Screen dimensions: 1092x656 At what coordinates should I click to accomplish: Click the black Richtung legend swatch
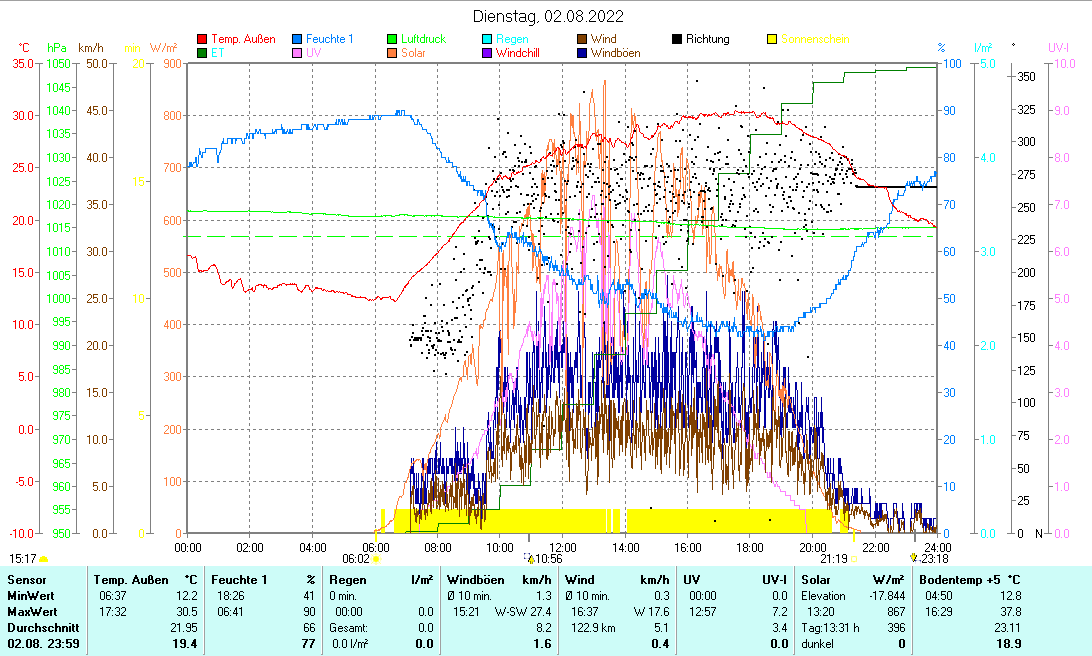[676, 39]
